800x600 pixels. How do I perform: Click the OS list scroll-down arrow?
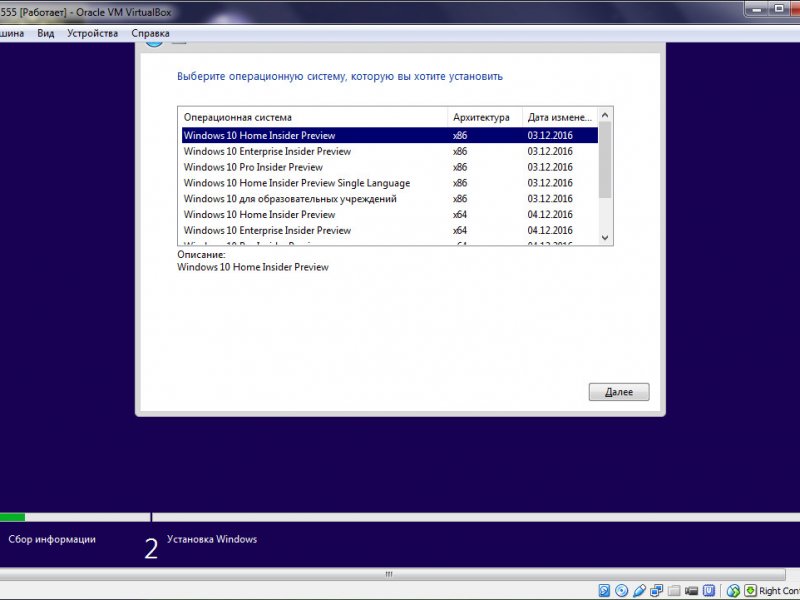coord(605,238)
